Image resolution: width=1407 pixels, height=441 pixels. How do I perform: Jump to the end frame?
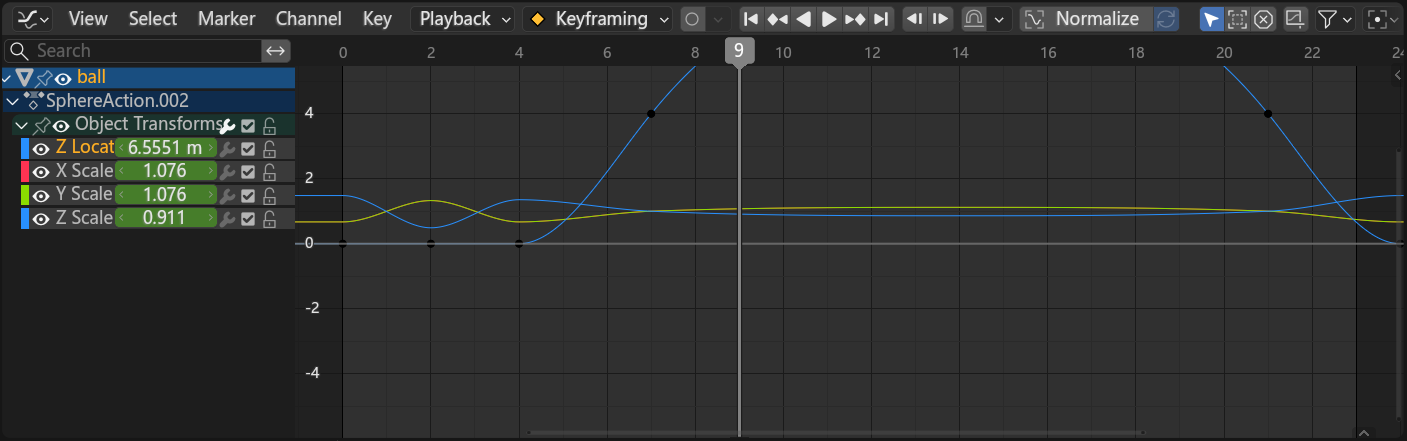pyautogui.click(x=880, y=18)
